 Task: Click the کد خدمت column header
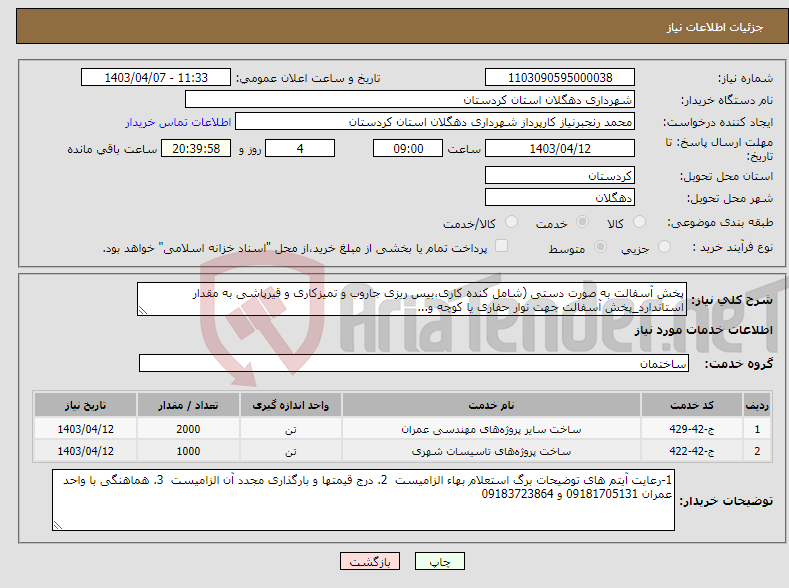[692, 405]
